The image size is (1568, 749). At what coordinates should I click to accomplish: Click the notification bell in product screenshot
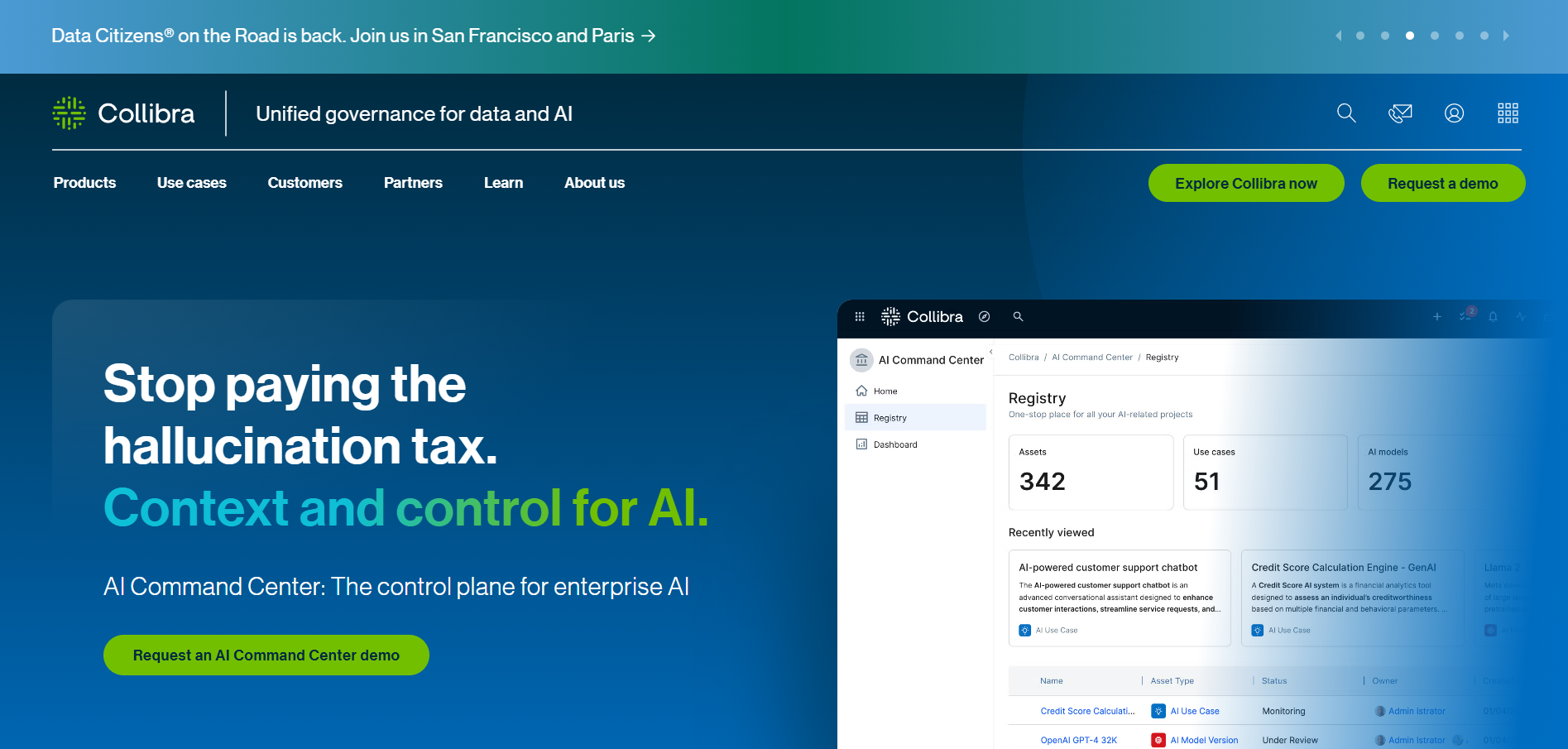pos(1494,317)
